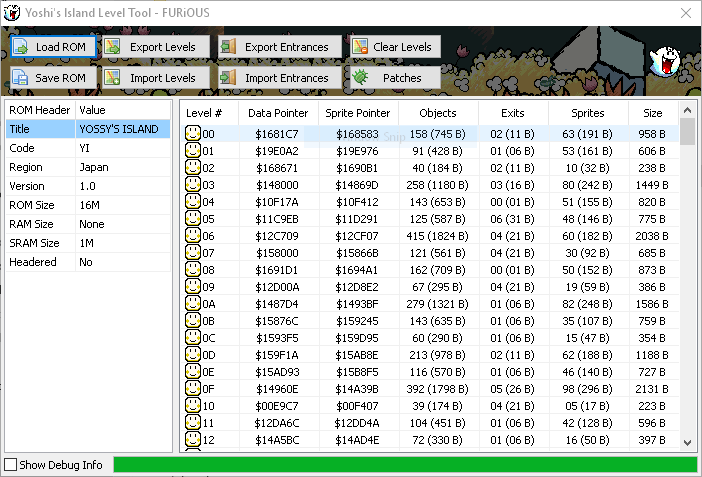
Task: Select the Code row in ROM Header
Action: pyautogui.click(x=88, y=148)
